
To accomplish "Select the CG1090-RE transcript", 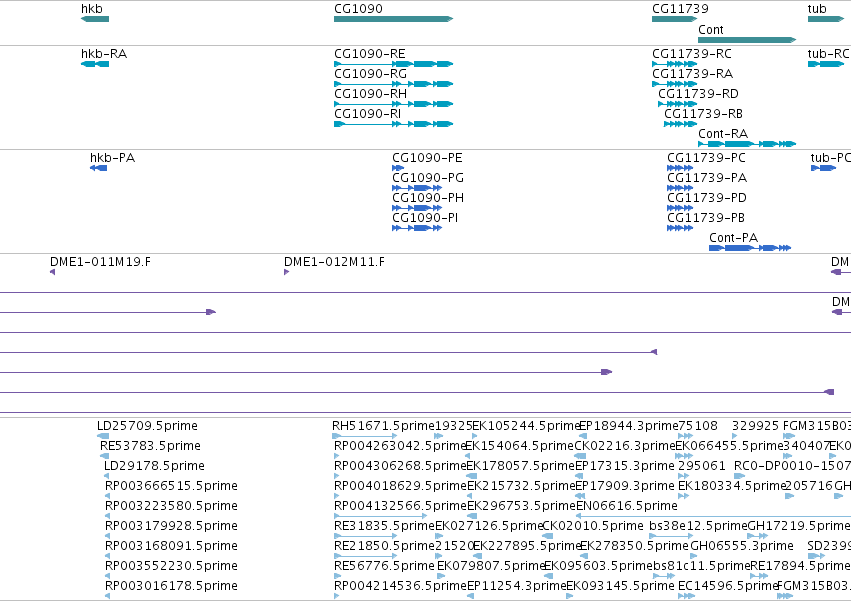I will 393,64.
